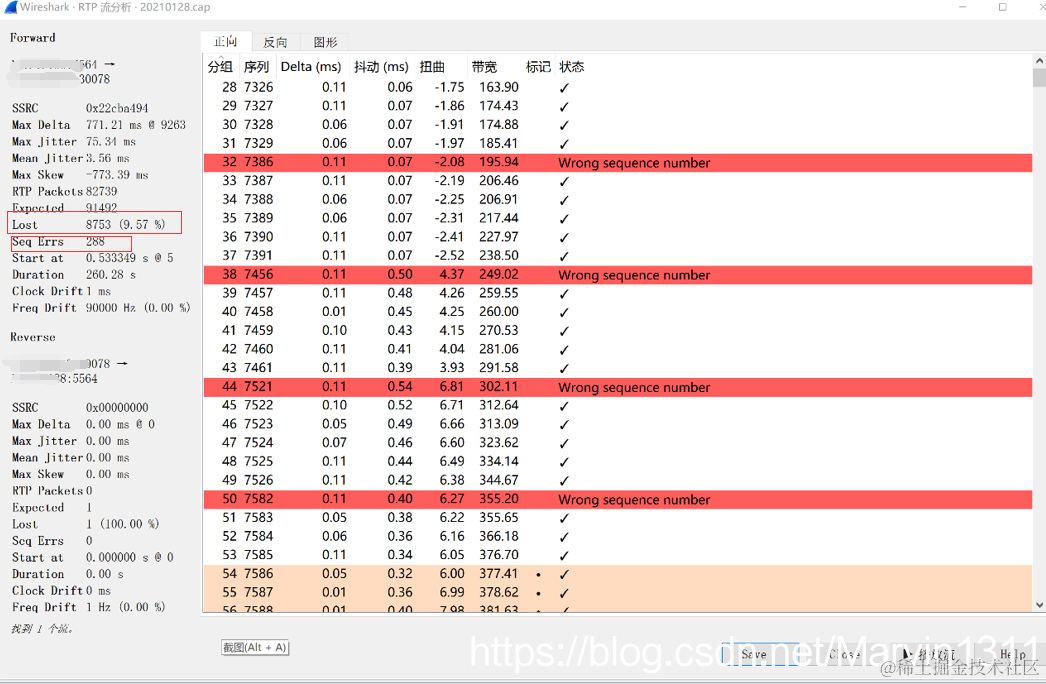Select packet 37 with sequence 7391
Image resolution: width=1046 pixels, height=684 pixels.
pyautogui.click(x=618, y=256)
